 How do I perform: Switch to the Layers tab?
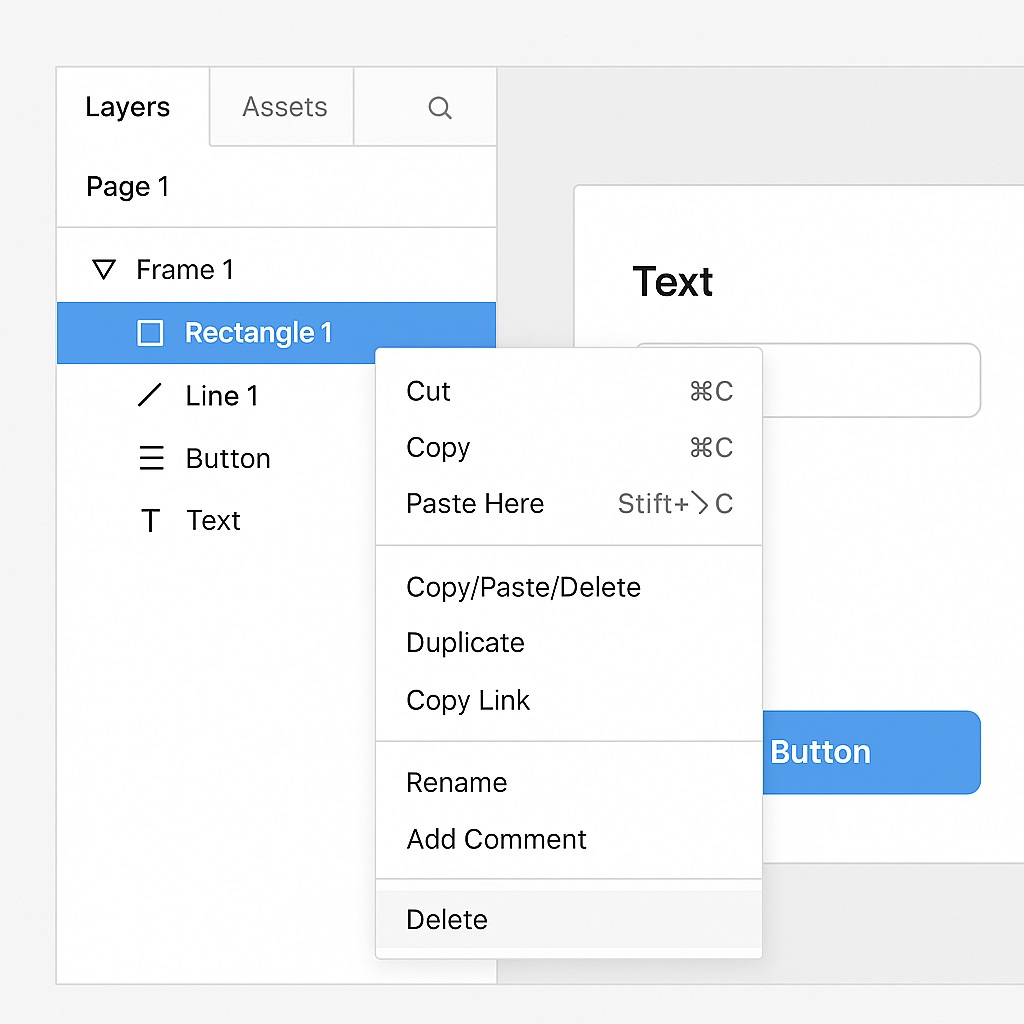(x=127, y=107)
